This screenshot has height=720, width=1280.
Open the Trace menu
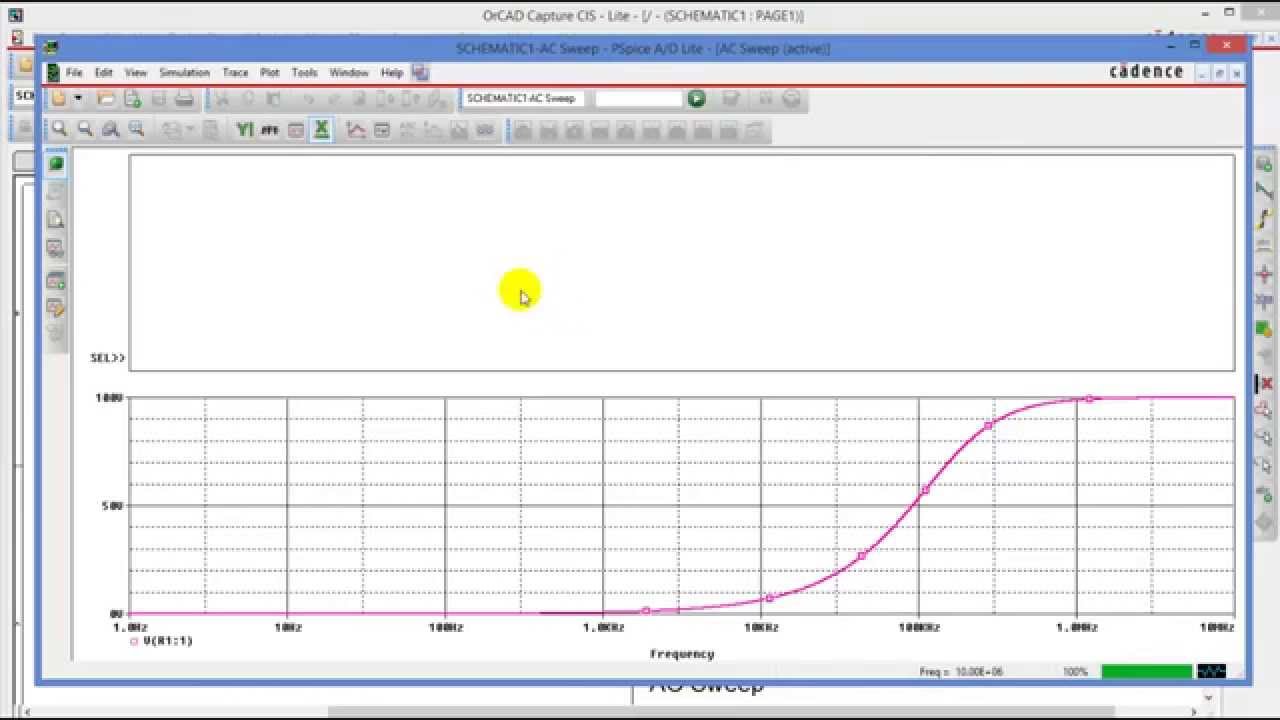(235, 73)
